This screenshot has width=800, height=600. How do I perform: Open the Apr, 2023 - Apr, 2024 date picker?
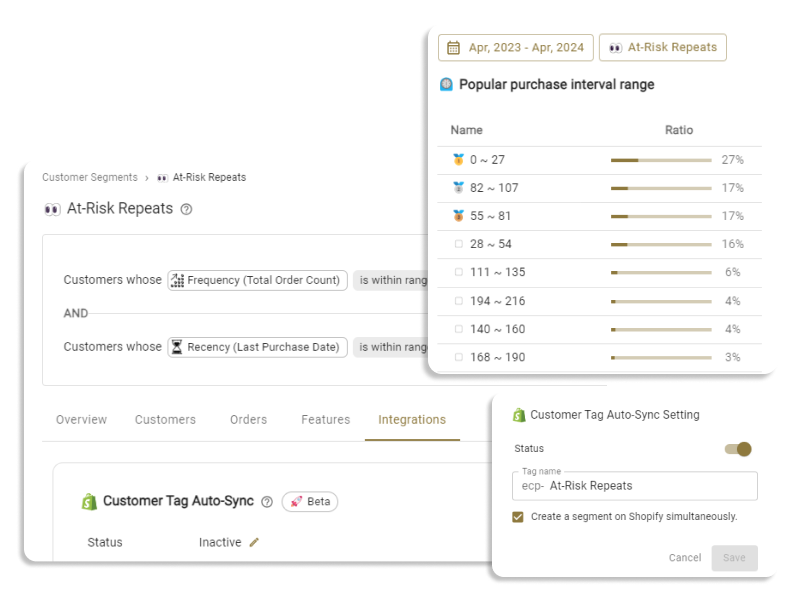515,47
